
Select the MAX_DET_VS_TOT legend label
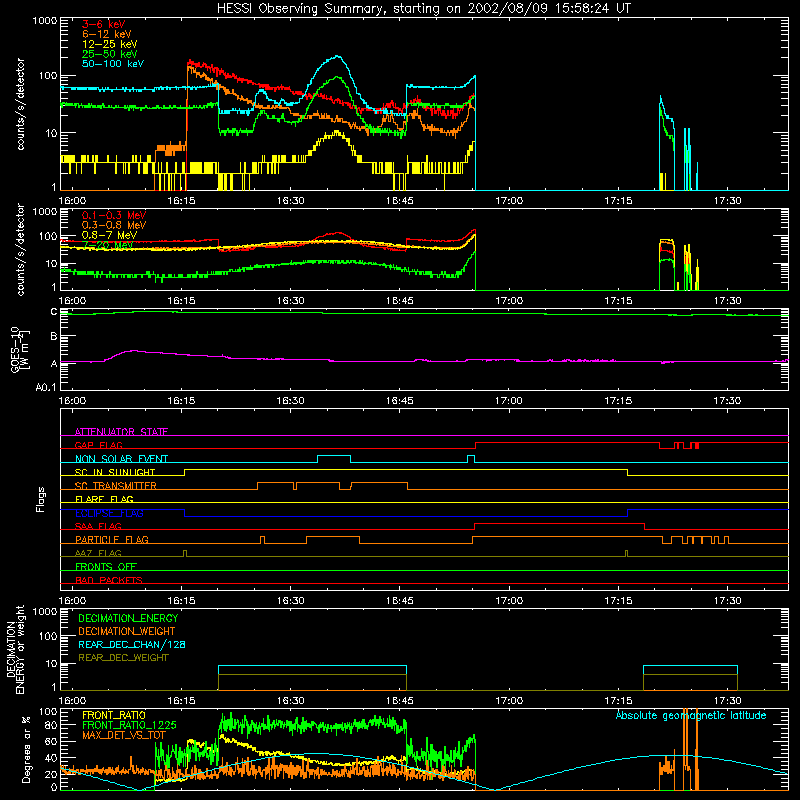(124, 735)
